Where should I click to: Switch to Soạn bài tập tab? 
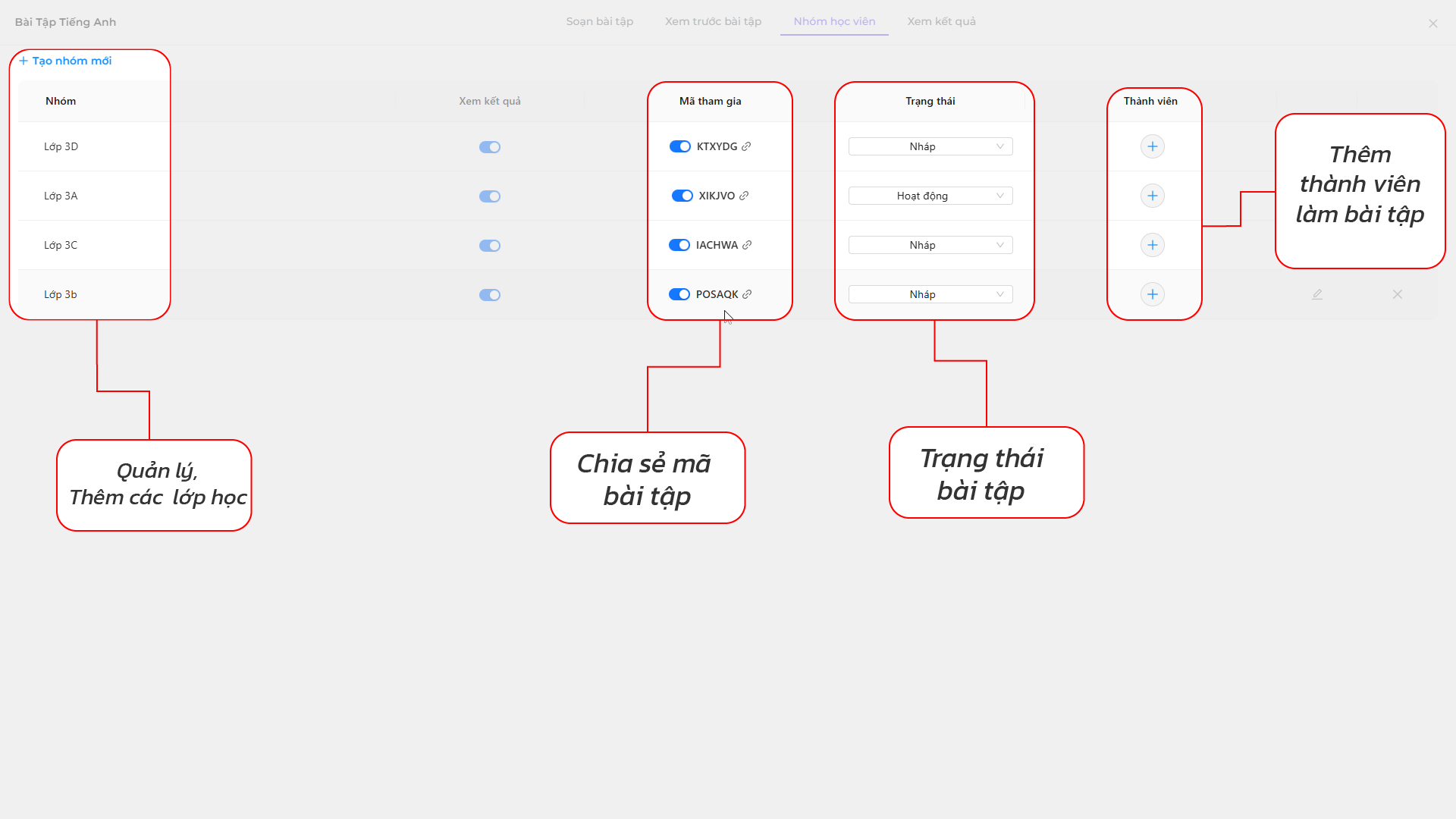coord(599,21)
